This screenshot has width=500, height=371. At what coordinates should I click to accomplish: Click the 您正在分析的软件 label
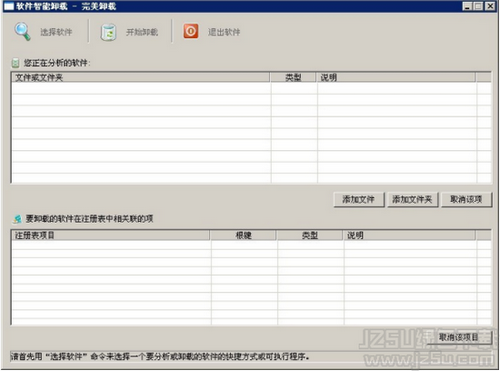pyautogui.click(x=57, y=63)
